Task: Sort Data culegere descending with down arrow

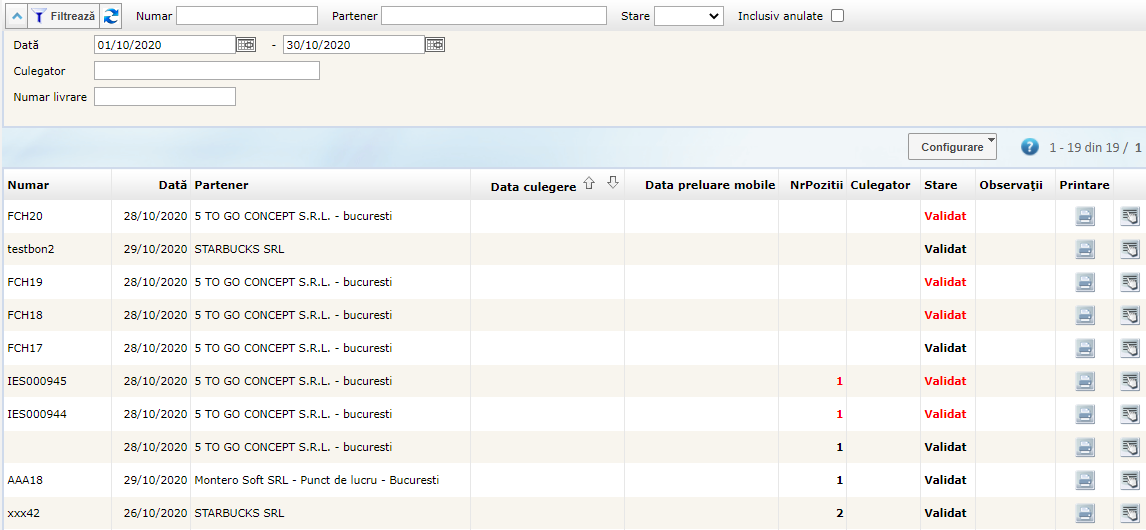Action: click(613, 182)
